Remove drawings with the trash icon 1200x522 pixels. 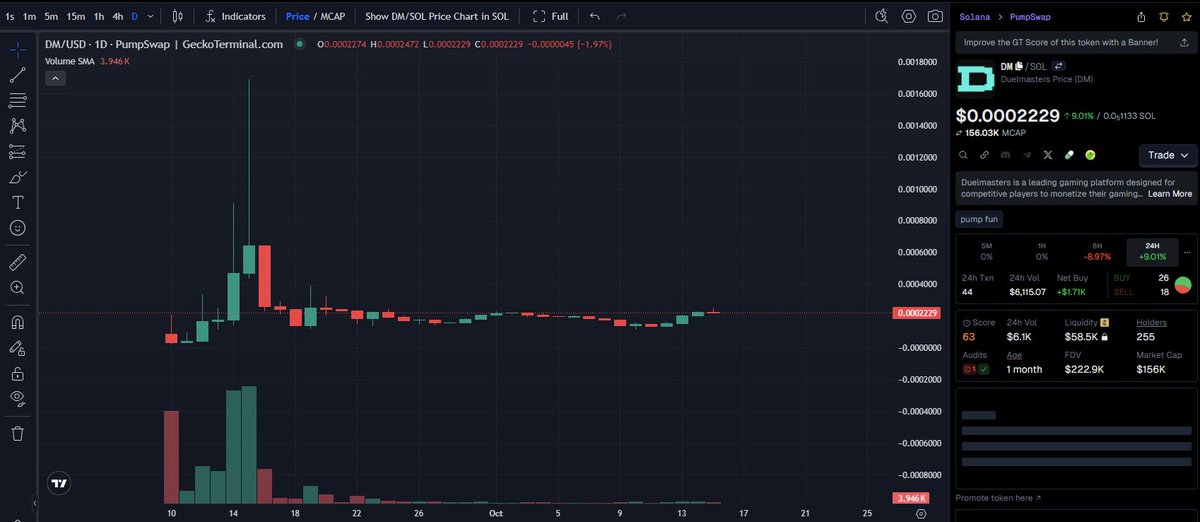click(x=17, y=434)
